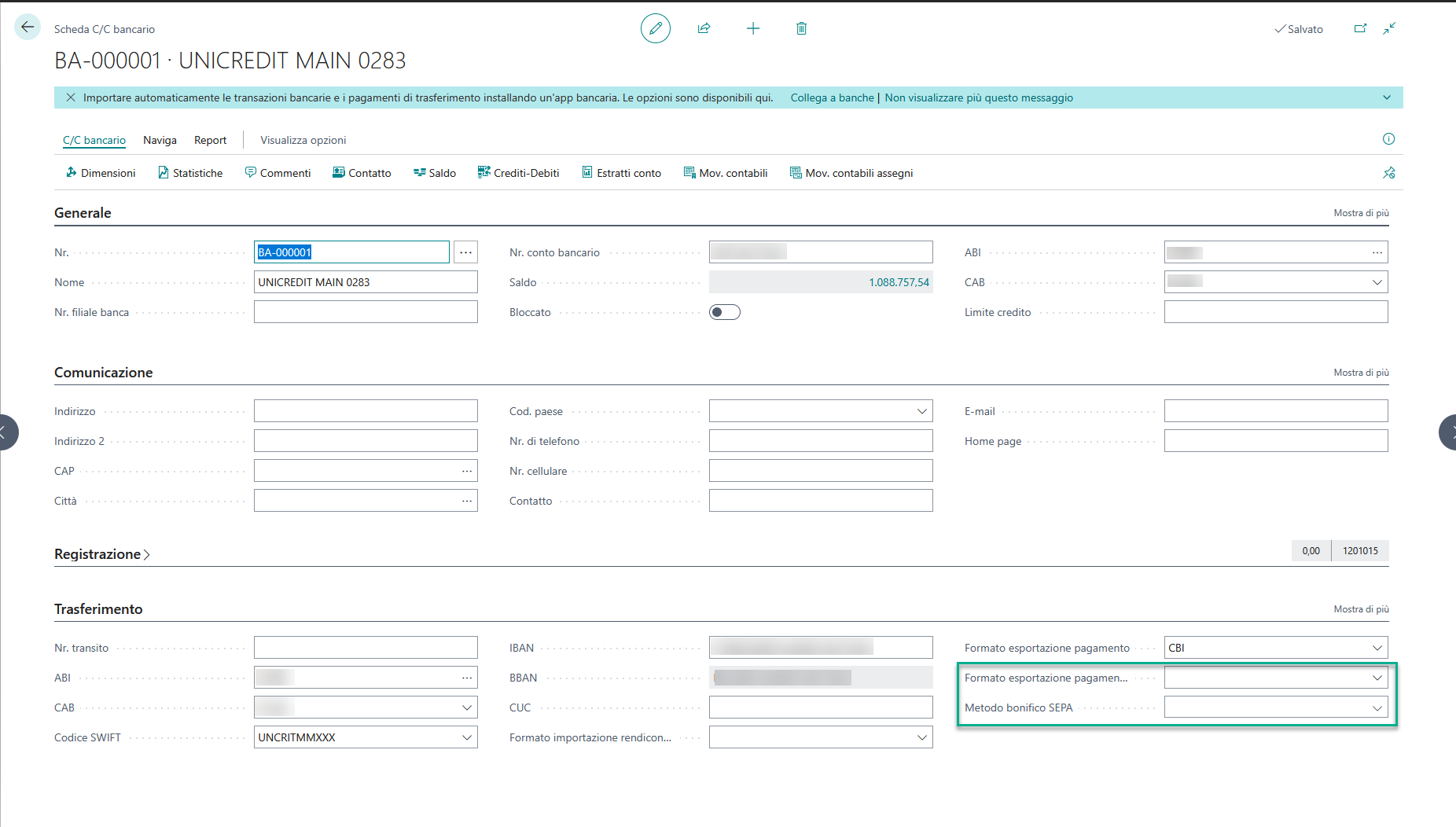
Task: Click the Nome input field
Action: pos(366,282)
